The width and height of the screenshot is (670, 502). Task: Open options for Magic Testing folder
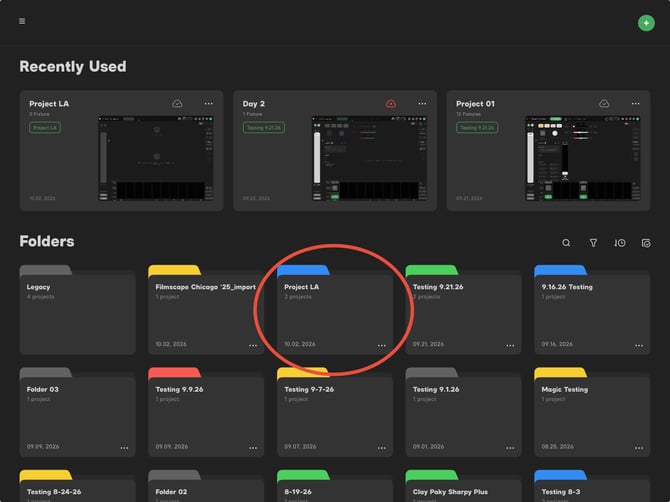point(639,448)
